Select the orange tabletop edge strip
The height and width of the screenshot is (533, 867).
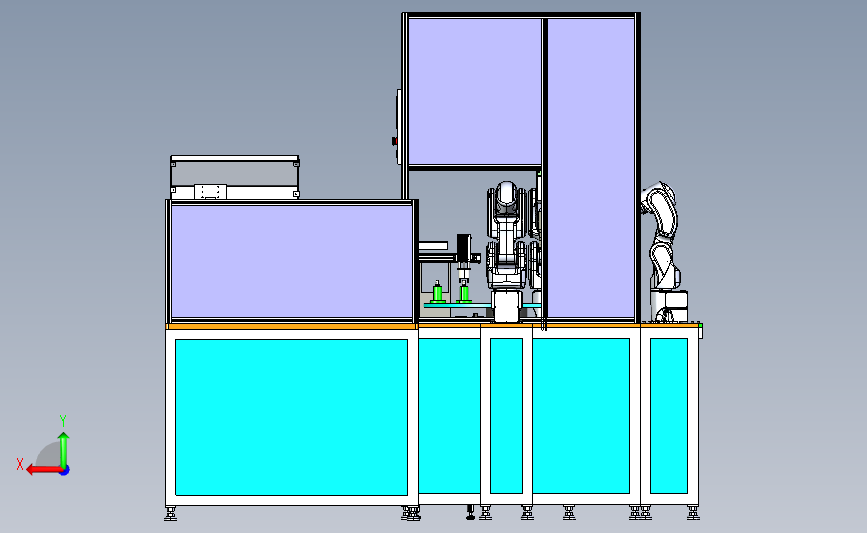[x=291, y=327]
